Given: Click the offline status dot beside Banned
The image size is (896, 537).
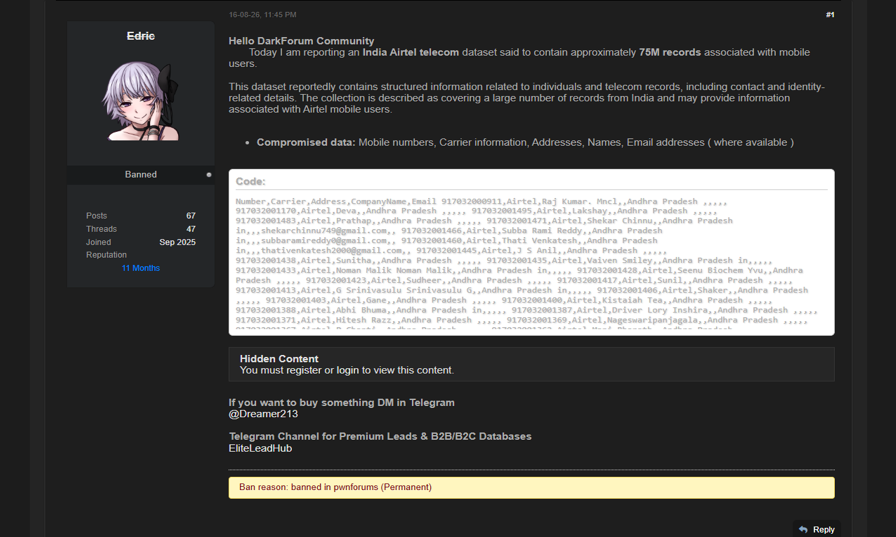Looking at the screenshot, I should (x=209, y=175).
